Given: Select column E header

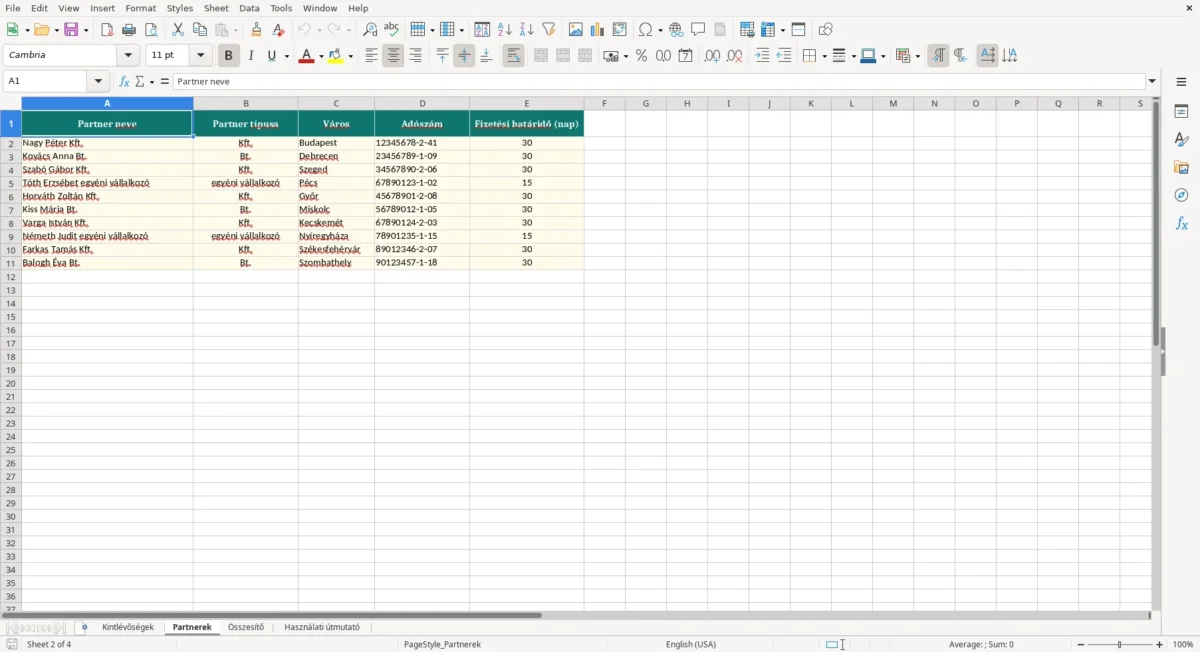Looking at the screenshot, I should click(527, 103).
